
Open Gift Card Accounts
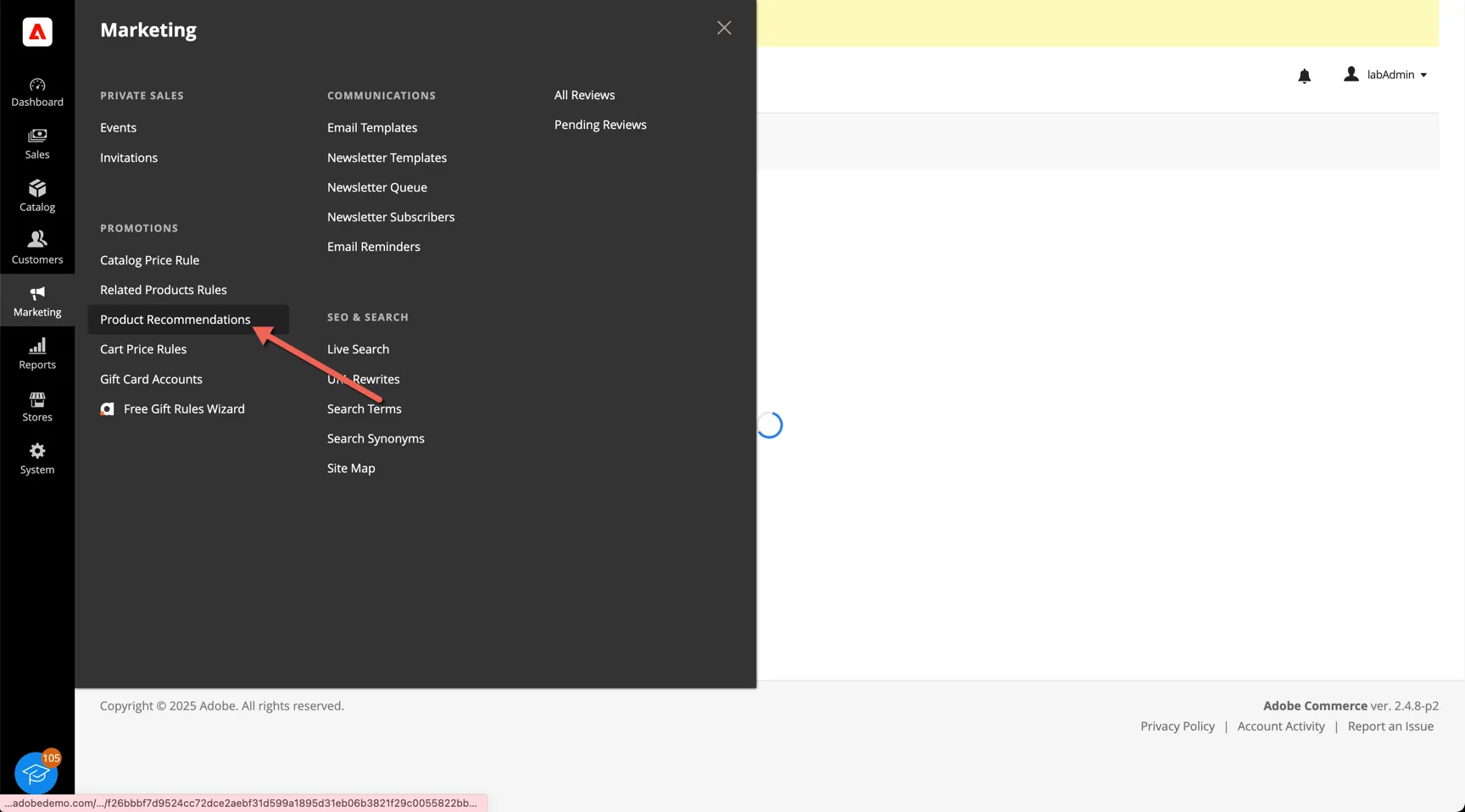coord(151,380)
